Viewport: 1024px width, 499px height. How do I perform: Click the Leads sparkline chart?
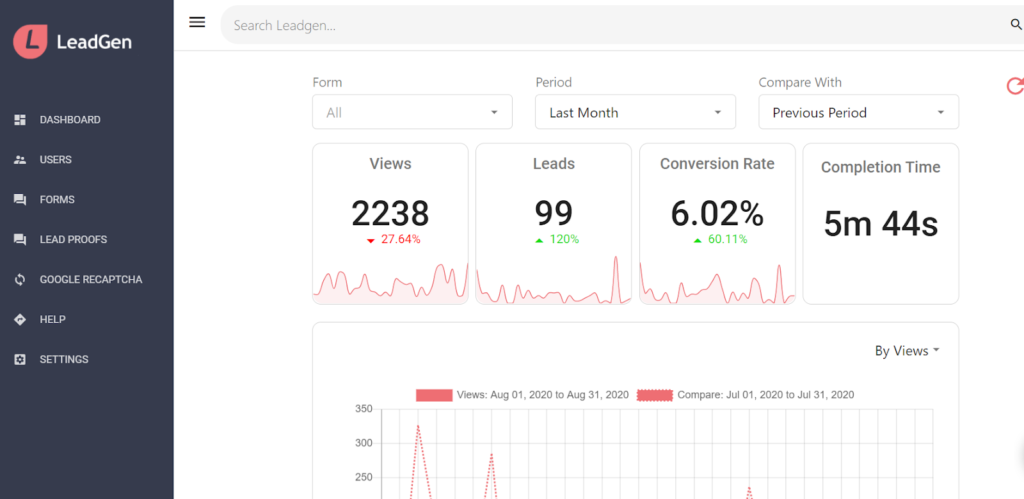[x=554, y=281]
